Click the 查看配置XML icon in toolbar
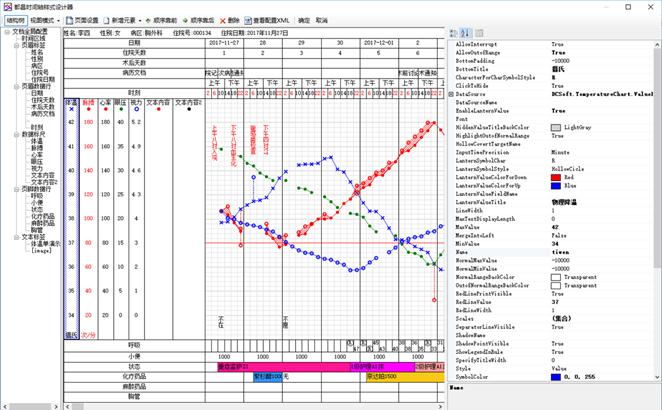Screen dimensions: 662x410 coord(249,19)
